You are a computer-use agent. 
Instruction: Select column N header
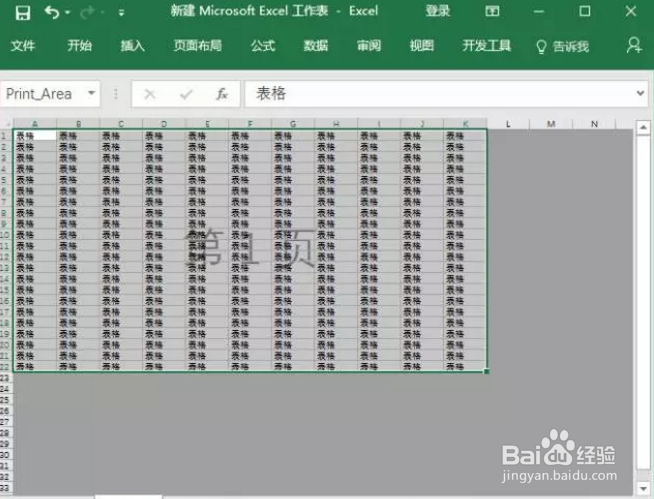click(594, 123)
